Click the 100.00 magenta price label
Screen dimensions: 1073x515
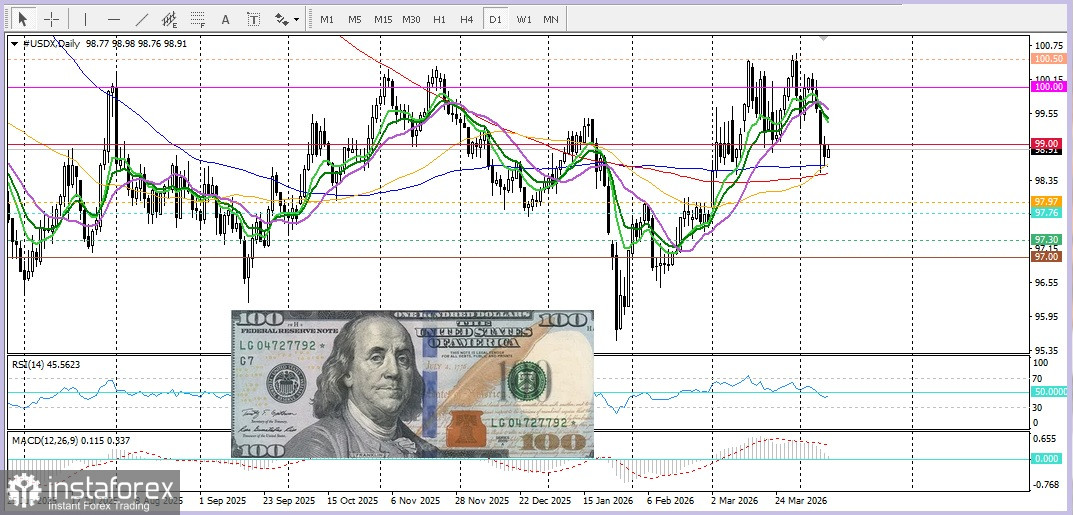click(1048, 86)
